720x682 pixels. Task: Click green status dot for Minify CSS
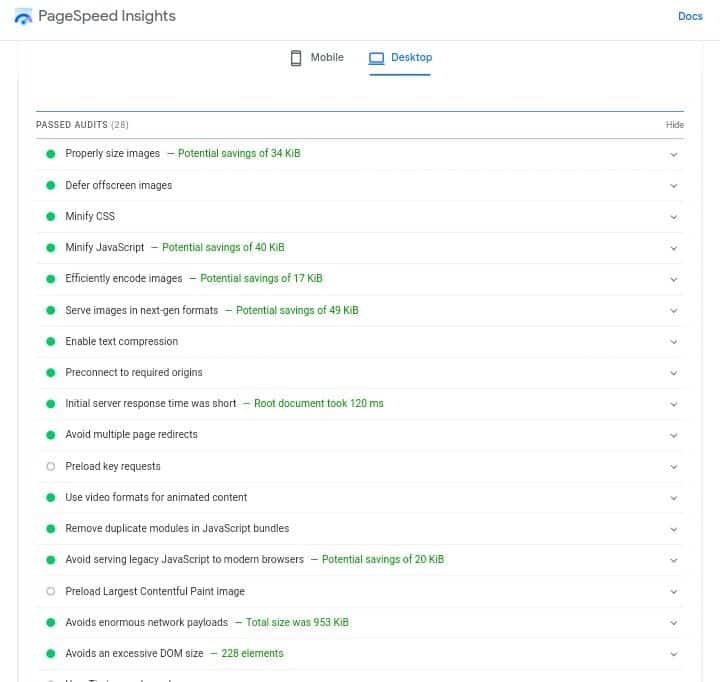pos(51,216)
